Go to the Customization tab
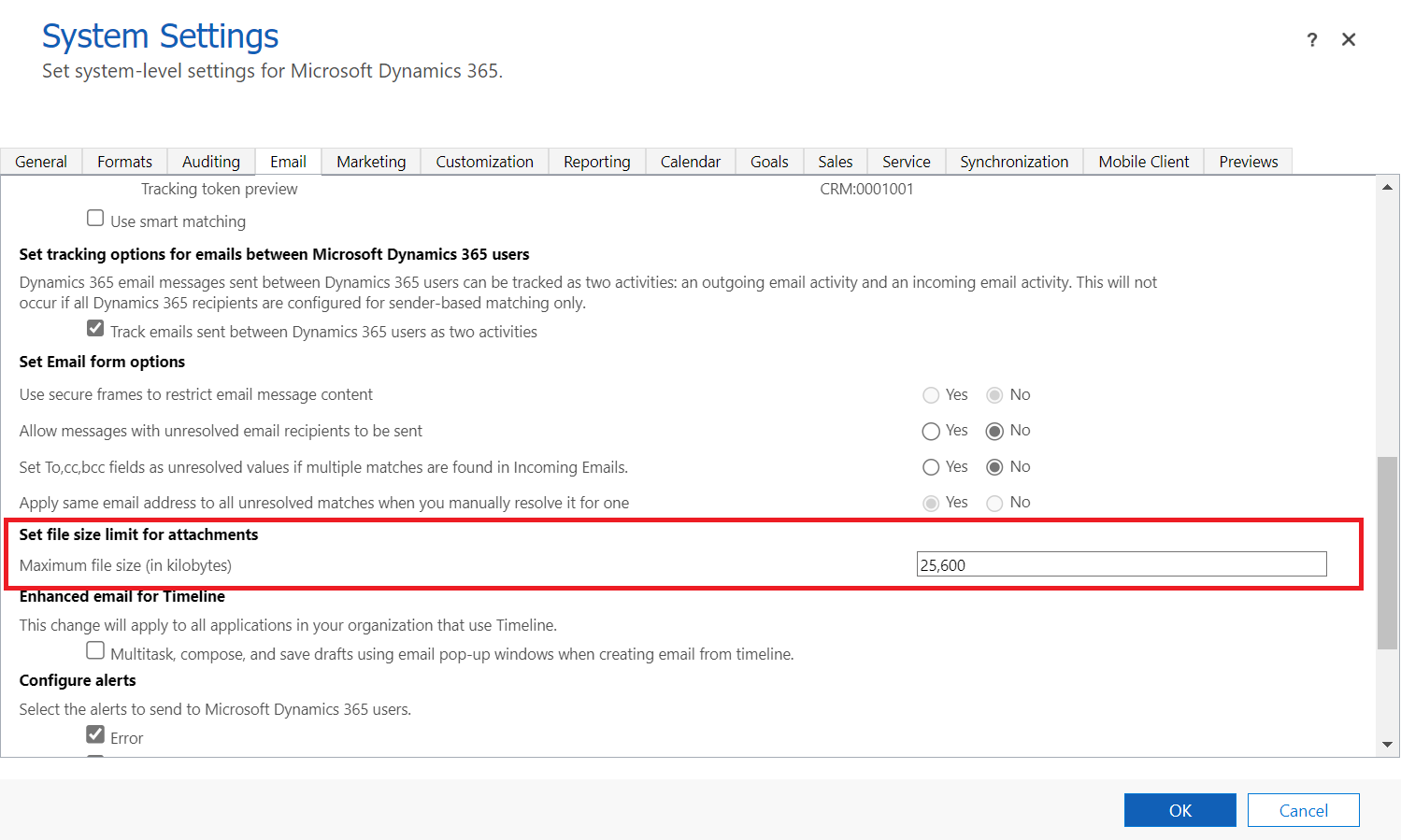This screenshot has width=1401, height=840. click(484, 162)
